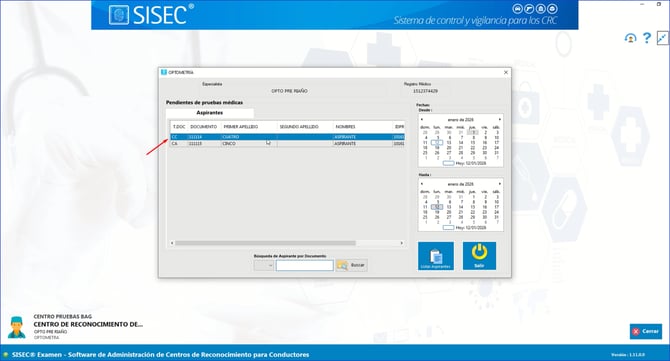Click the T.DOC column header
Screen dimensions: 670x361
tap(179, 127)
